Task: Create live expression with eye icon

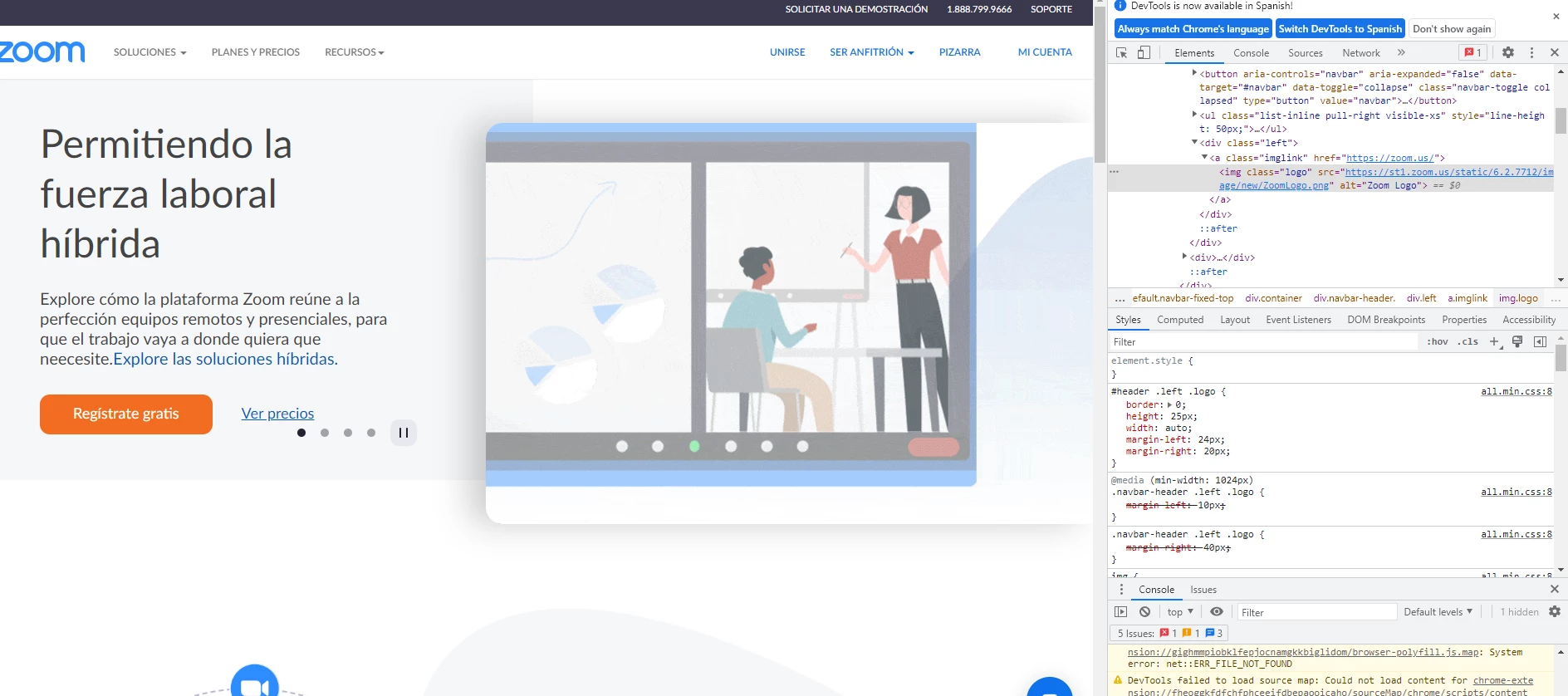Action: [x=1217, y=612]
